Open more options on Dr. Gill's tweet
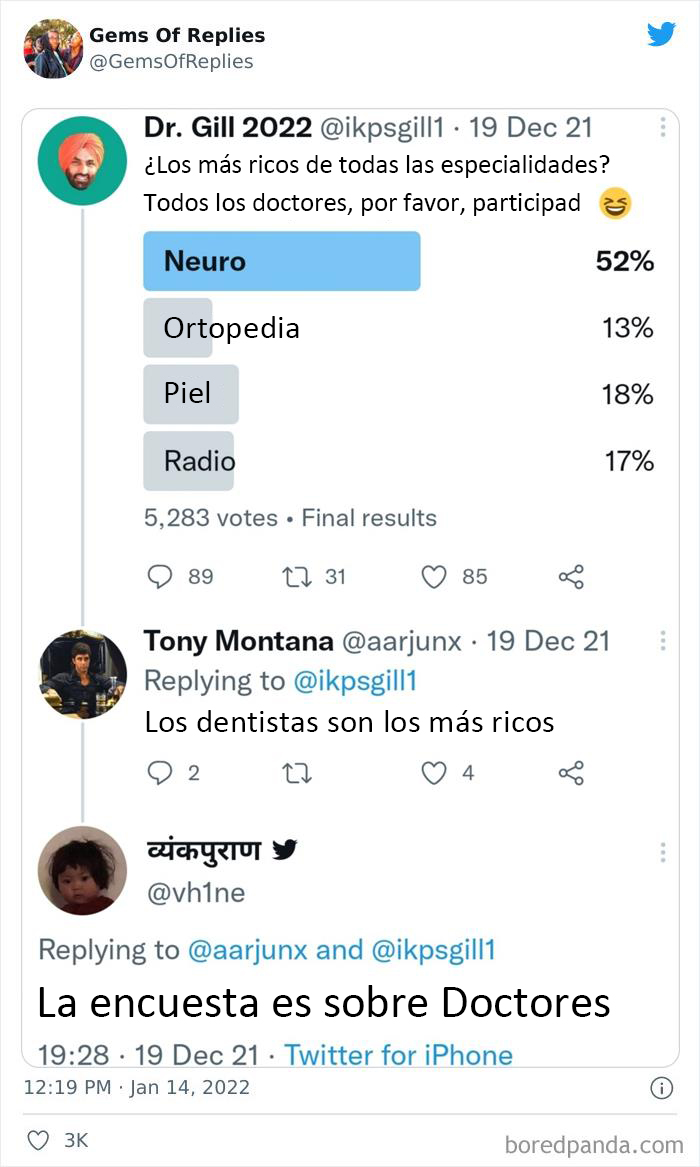Viewport: 700px width, 1167px height. [x=662, y=128]
